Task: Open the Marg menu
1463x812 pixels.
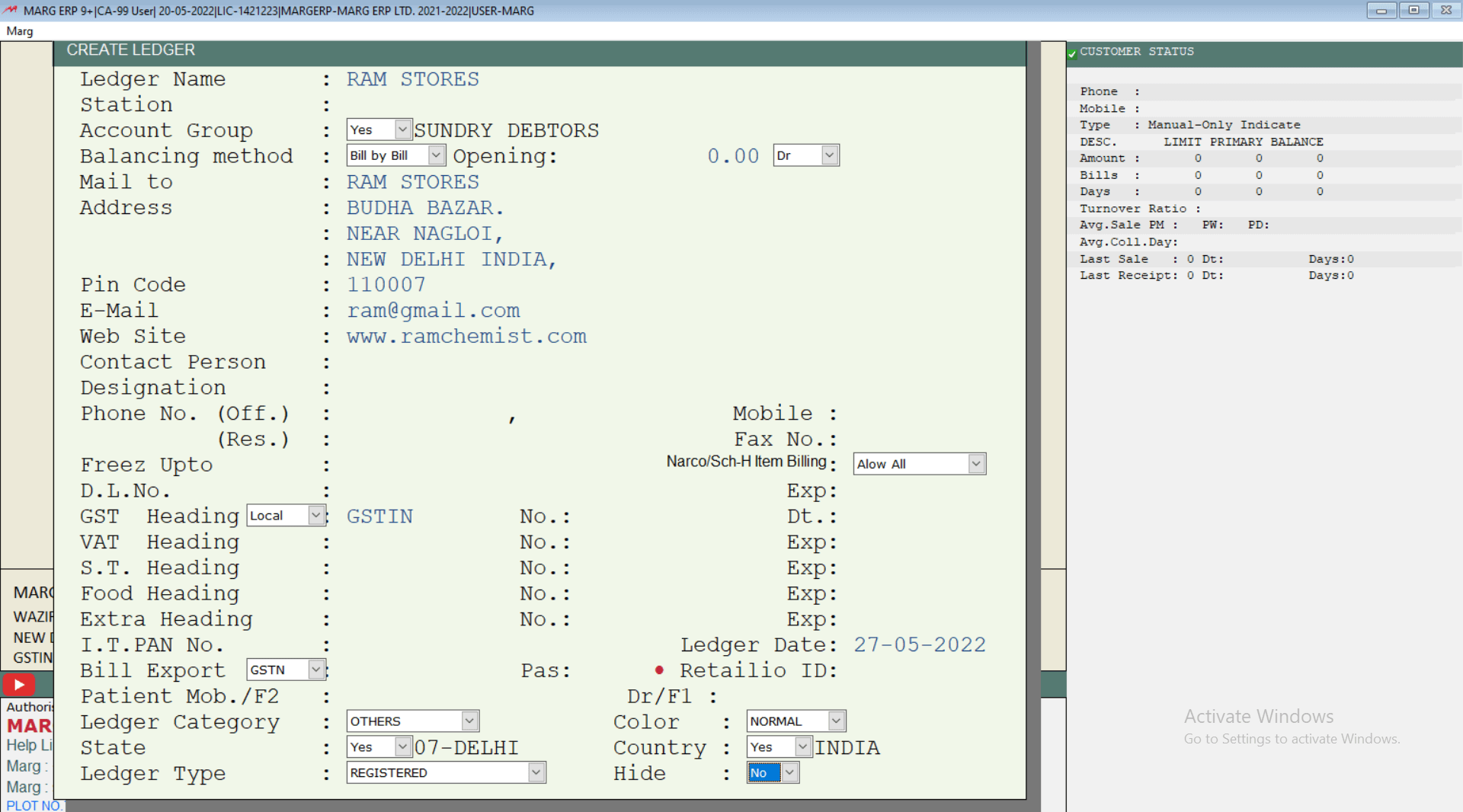Action: pyautogui.click(x=20, y=31)
